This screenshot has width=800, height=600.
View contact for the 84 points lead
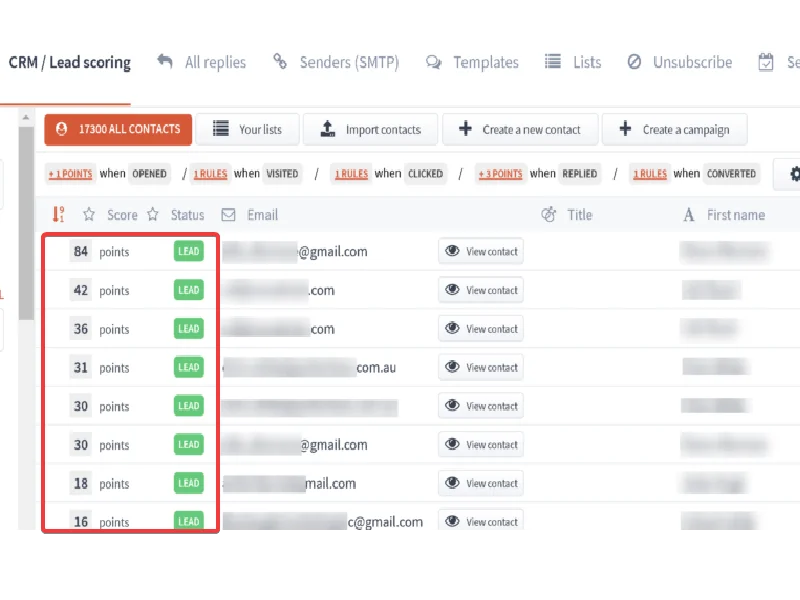481,251
